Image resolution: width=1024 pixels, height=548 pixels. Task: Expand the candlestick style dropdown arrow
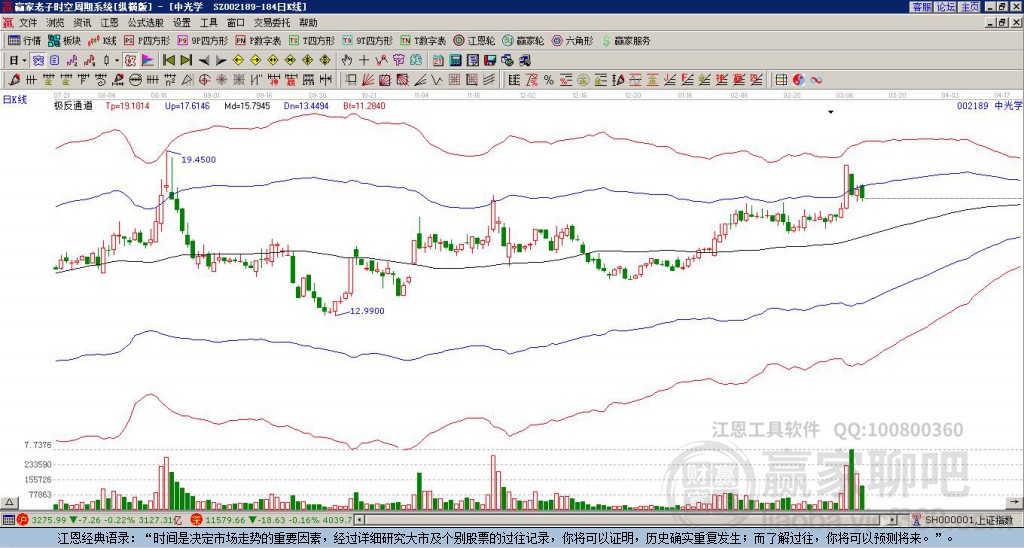(117, 61)
